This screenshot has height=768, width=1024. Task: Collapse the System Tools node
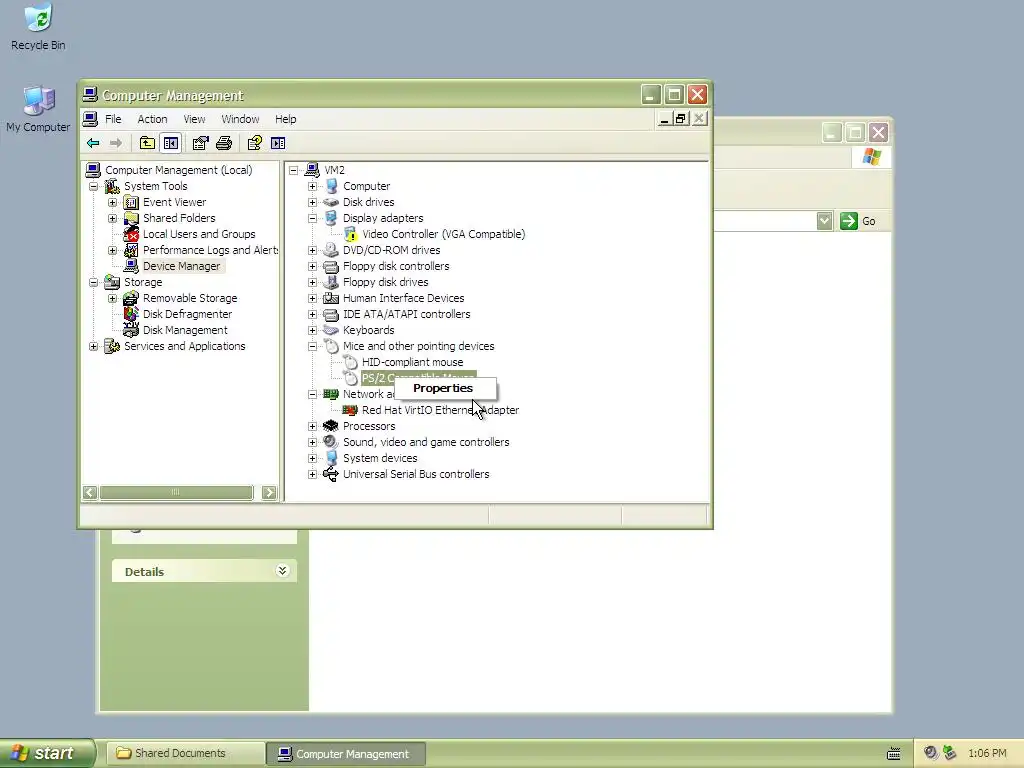click(93, 186)
